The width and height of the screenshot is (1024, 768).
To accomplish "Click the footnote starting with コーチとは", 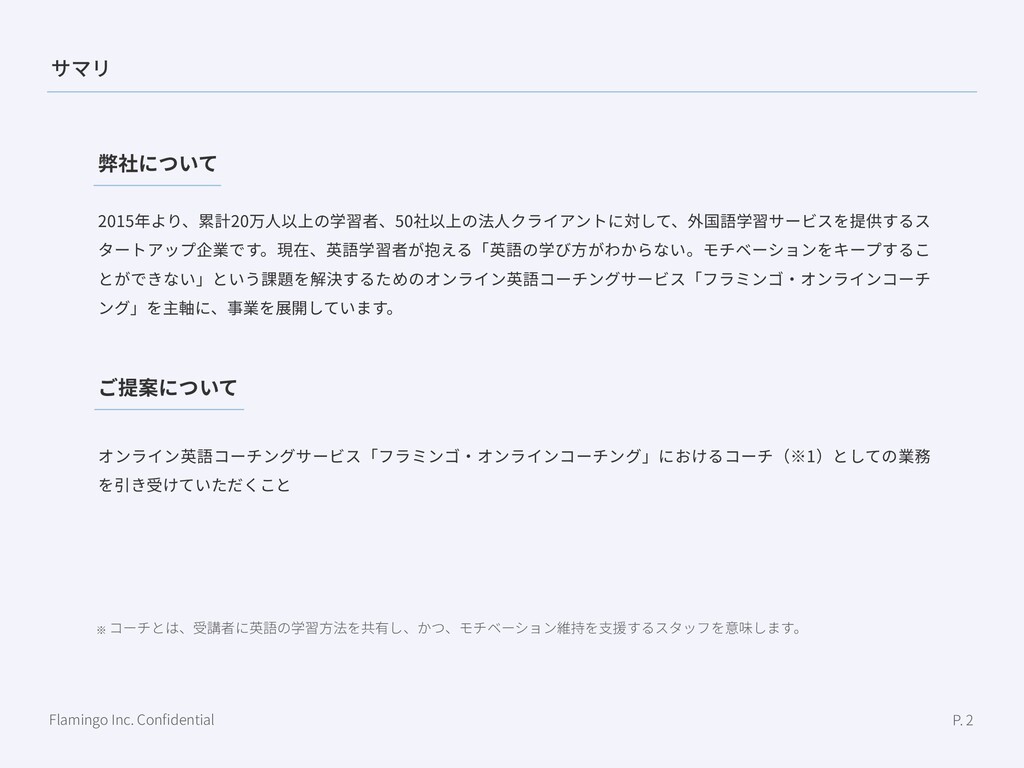I will (x=455, y=628).
